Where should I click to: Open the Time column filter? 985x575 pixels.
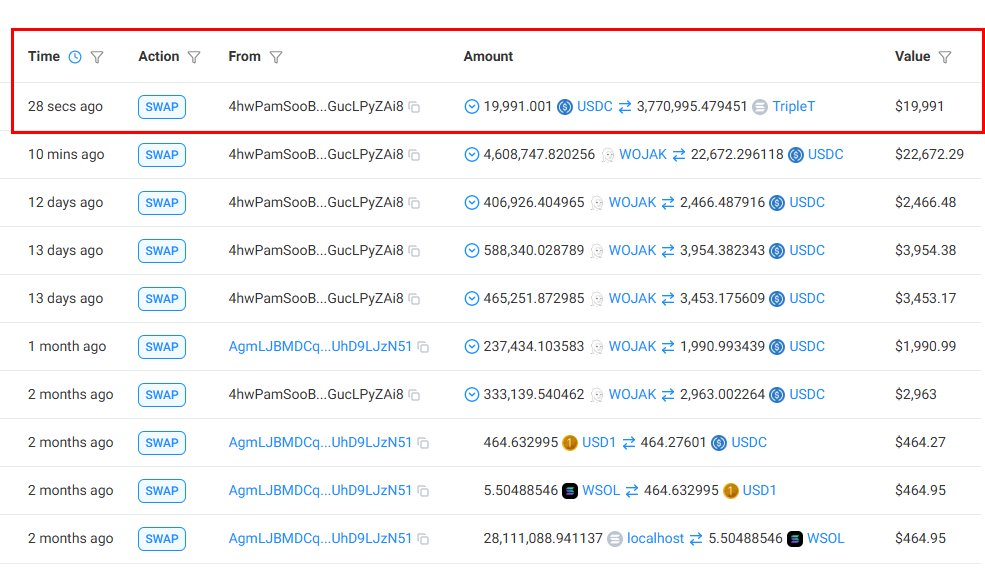(97, 57)
